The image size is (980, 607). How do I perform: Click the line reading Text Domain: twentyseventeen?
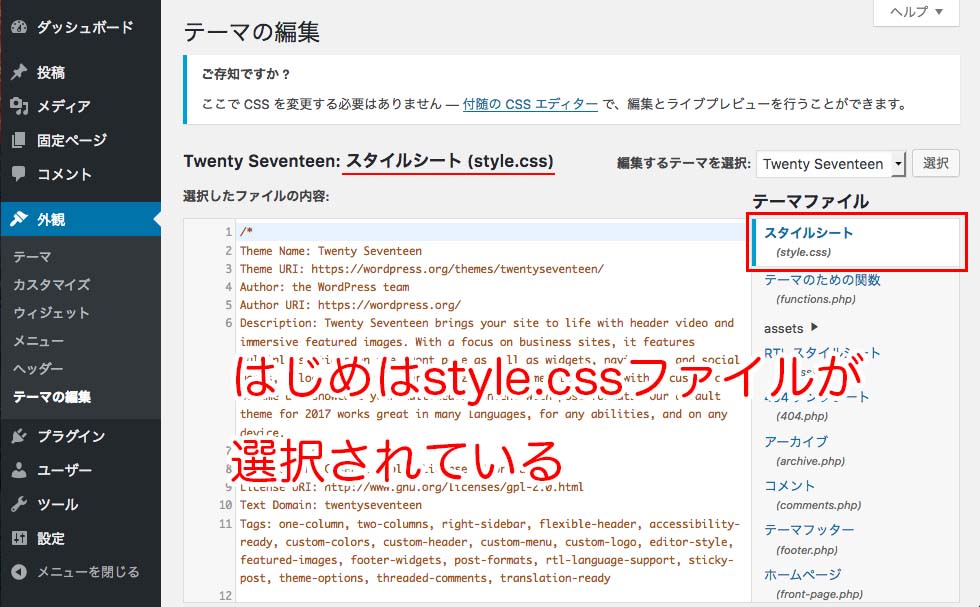331,504
